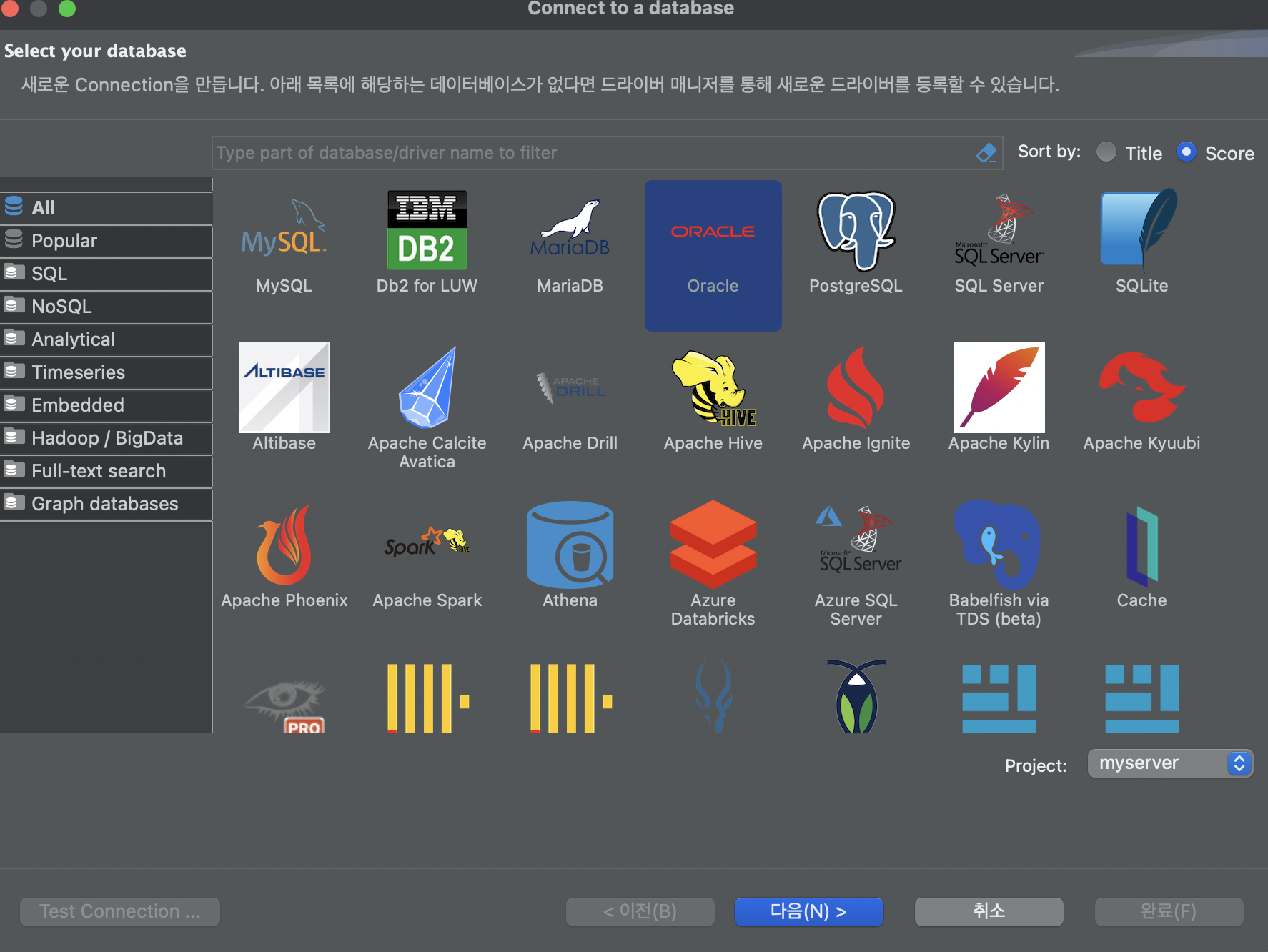The width and height of the screenshot is (1268, 952).
Task: Click the "Select your database" heading
Action: 95,51
